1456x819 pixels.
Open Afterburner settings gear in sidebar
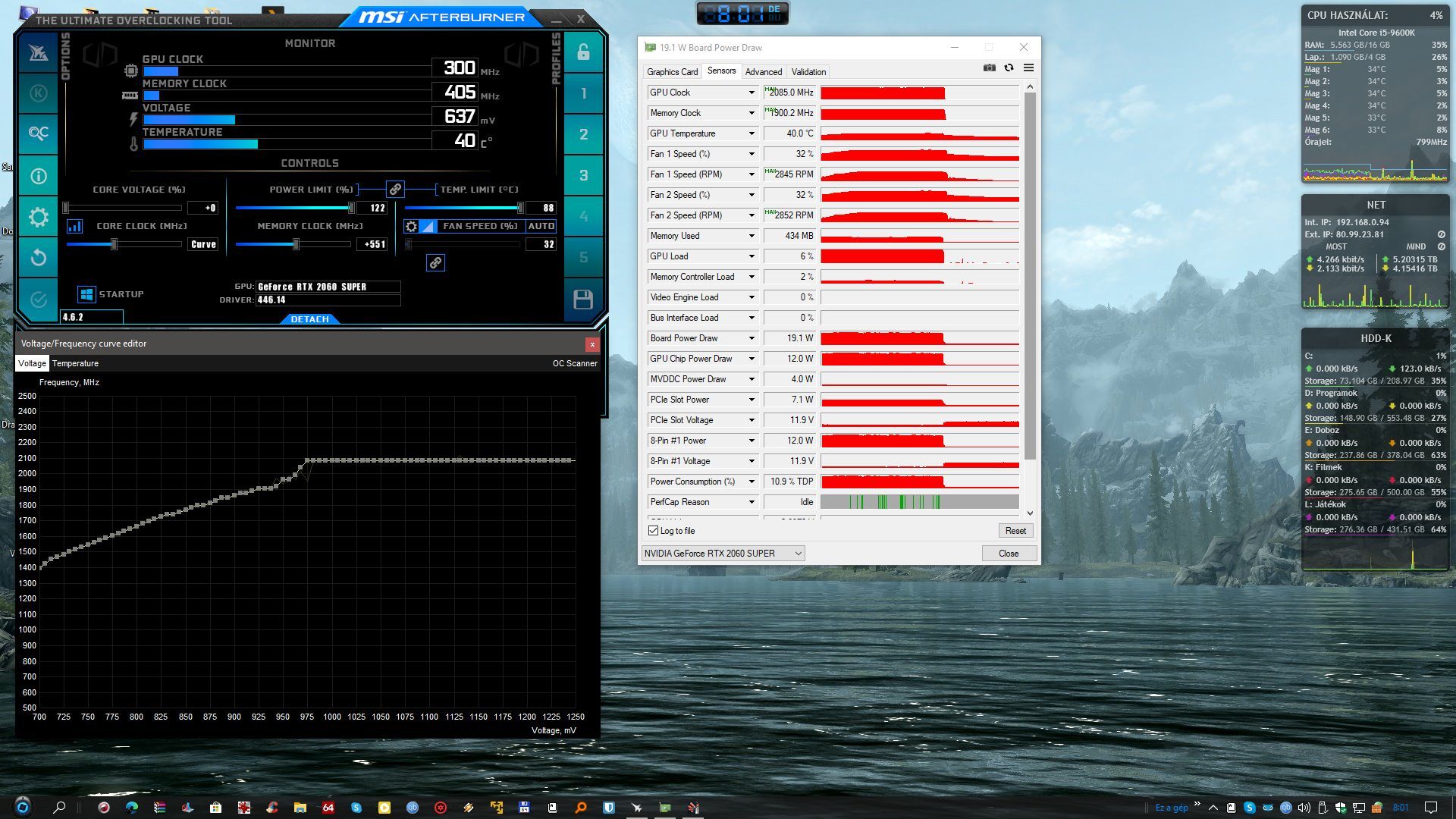click(38, 218)
